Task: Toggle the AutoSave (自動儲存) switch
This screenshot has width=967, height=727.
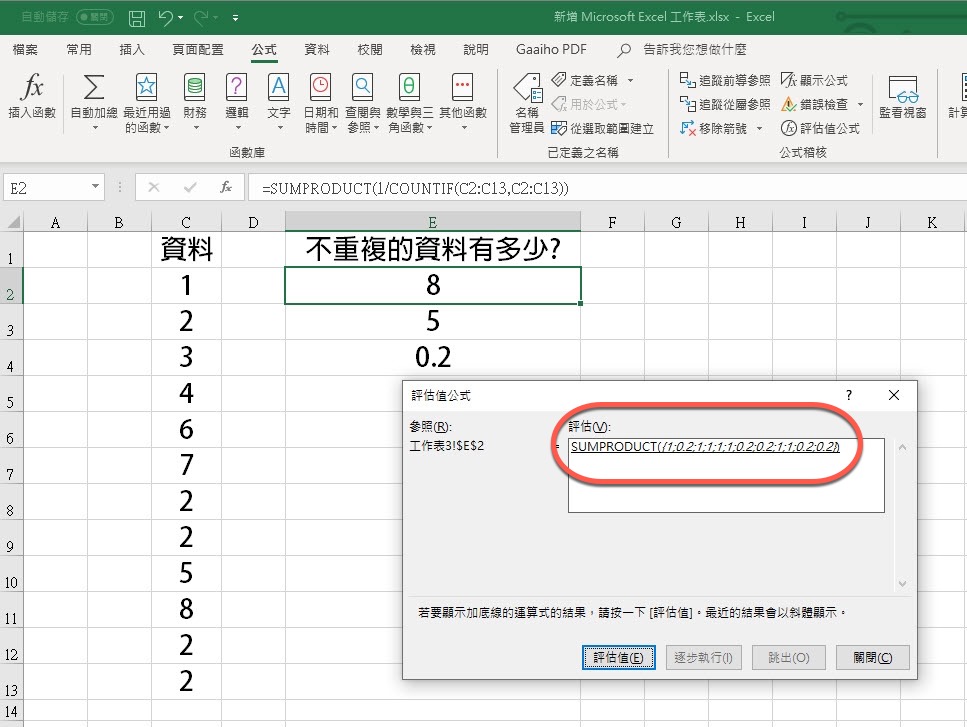Action: [x=95, y=17]
